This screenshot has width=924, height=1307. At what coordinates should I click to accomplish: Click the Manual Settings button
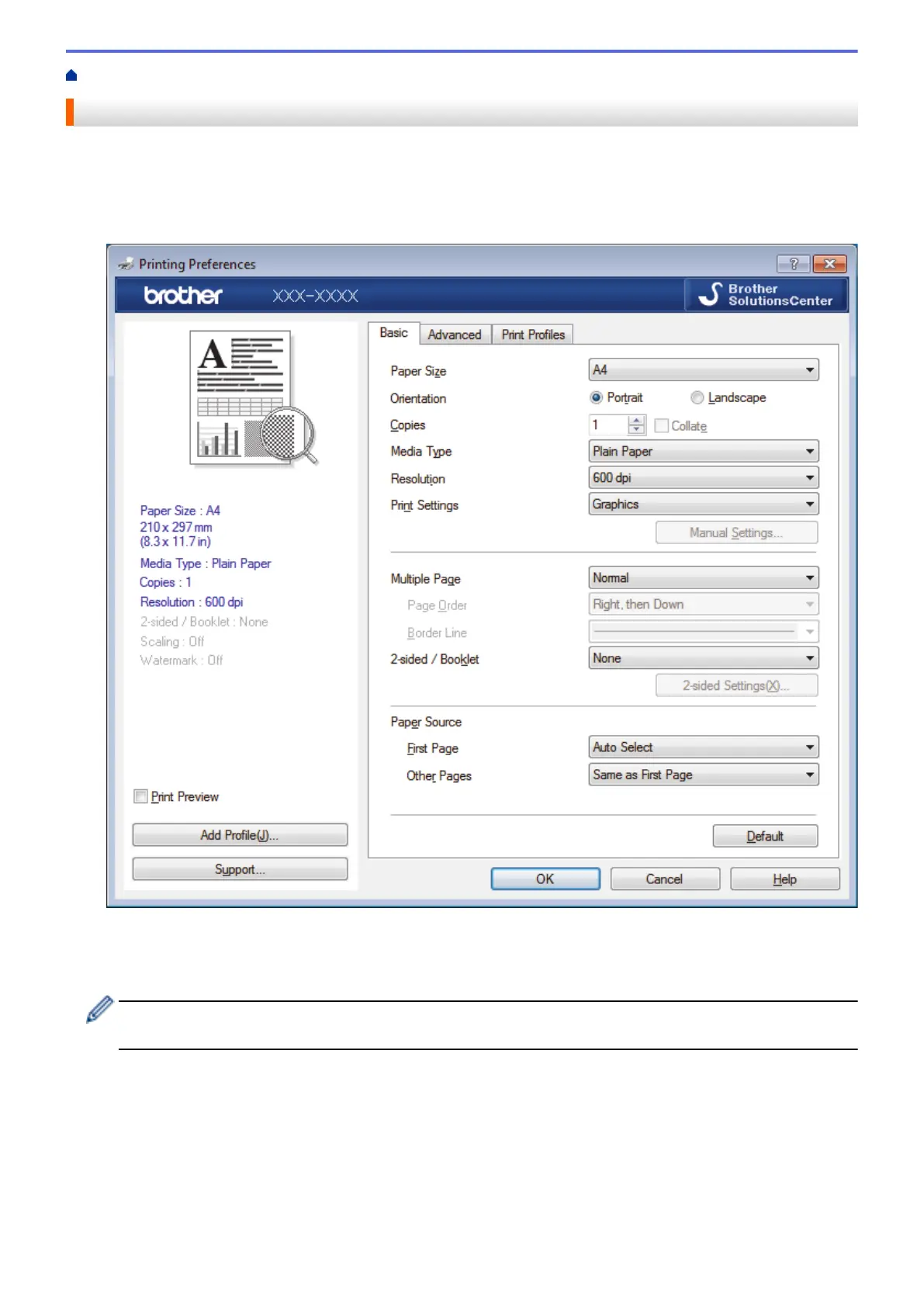(x=736, y=532)
